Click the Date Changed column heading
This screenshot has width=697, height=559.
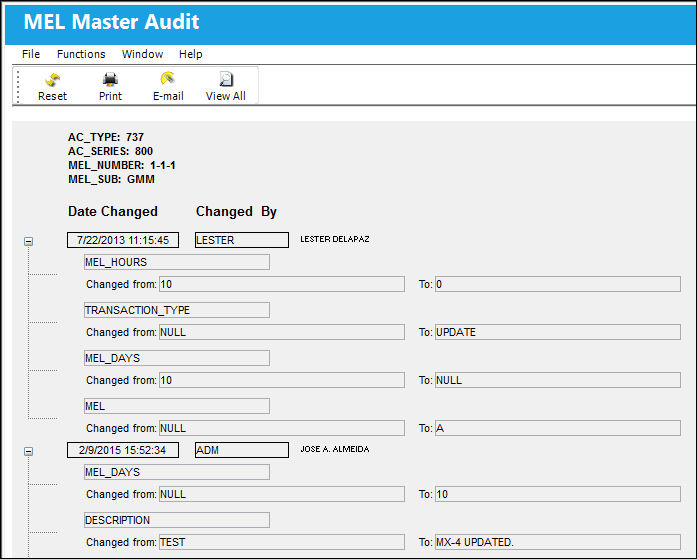coord(113,212)
